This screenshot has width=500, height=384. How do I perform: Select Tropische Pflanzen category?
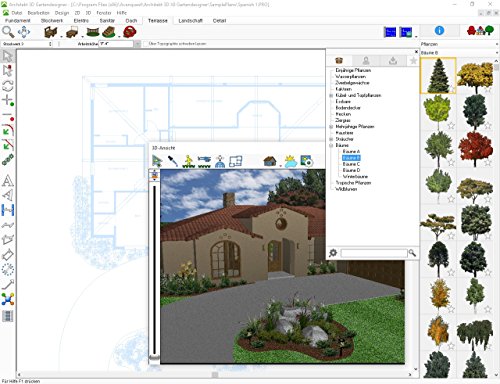point(353,183)
